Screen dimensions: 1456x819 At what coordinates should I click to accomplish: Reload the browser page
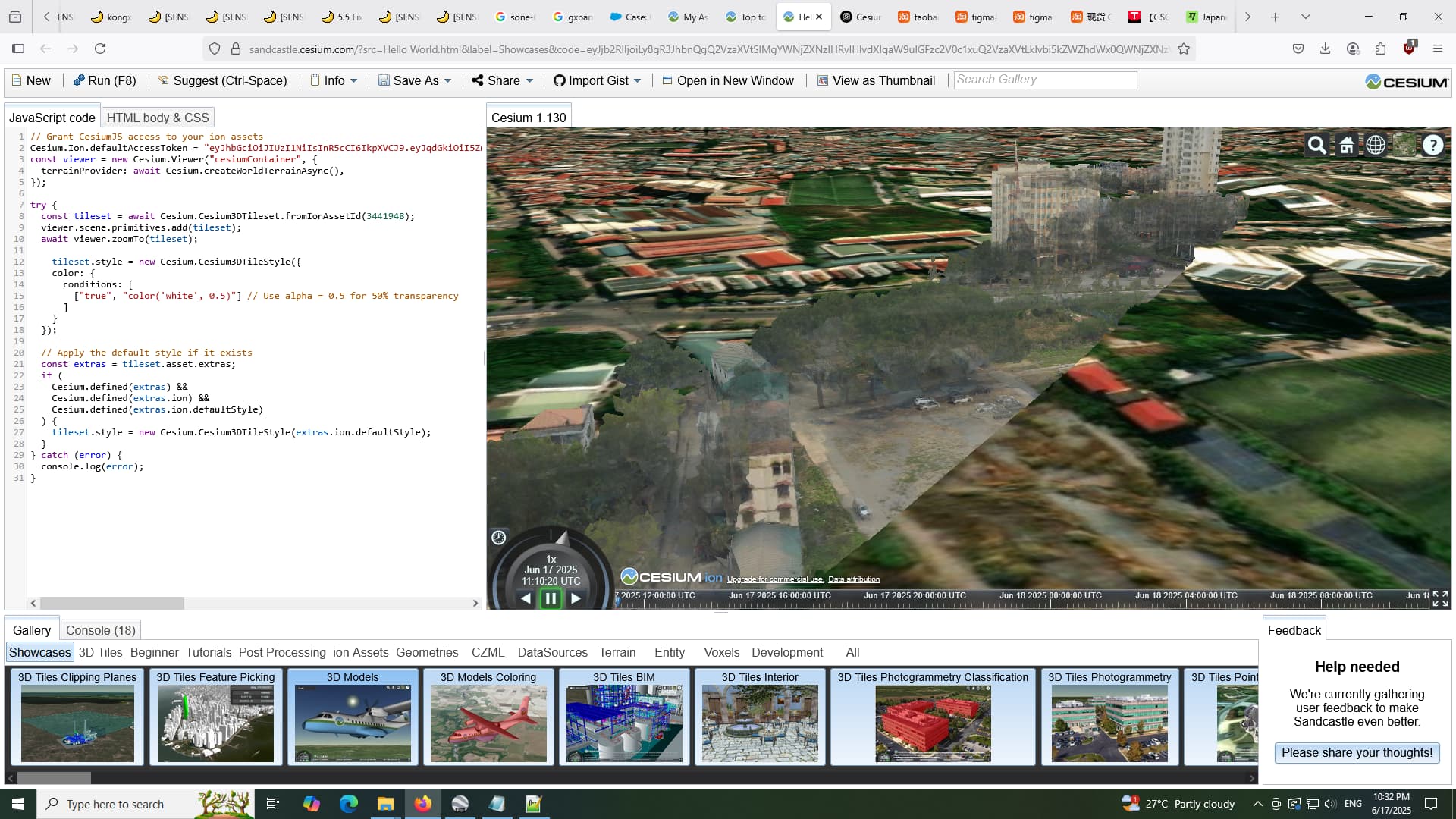[x=100, y=49]
